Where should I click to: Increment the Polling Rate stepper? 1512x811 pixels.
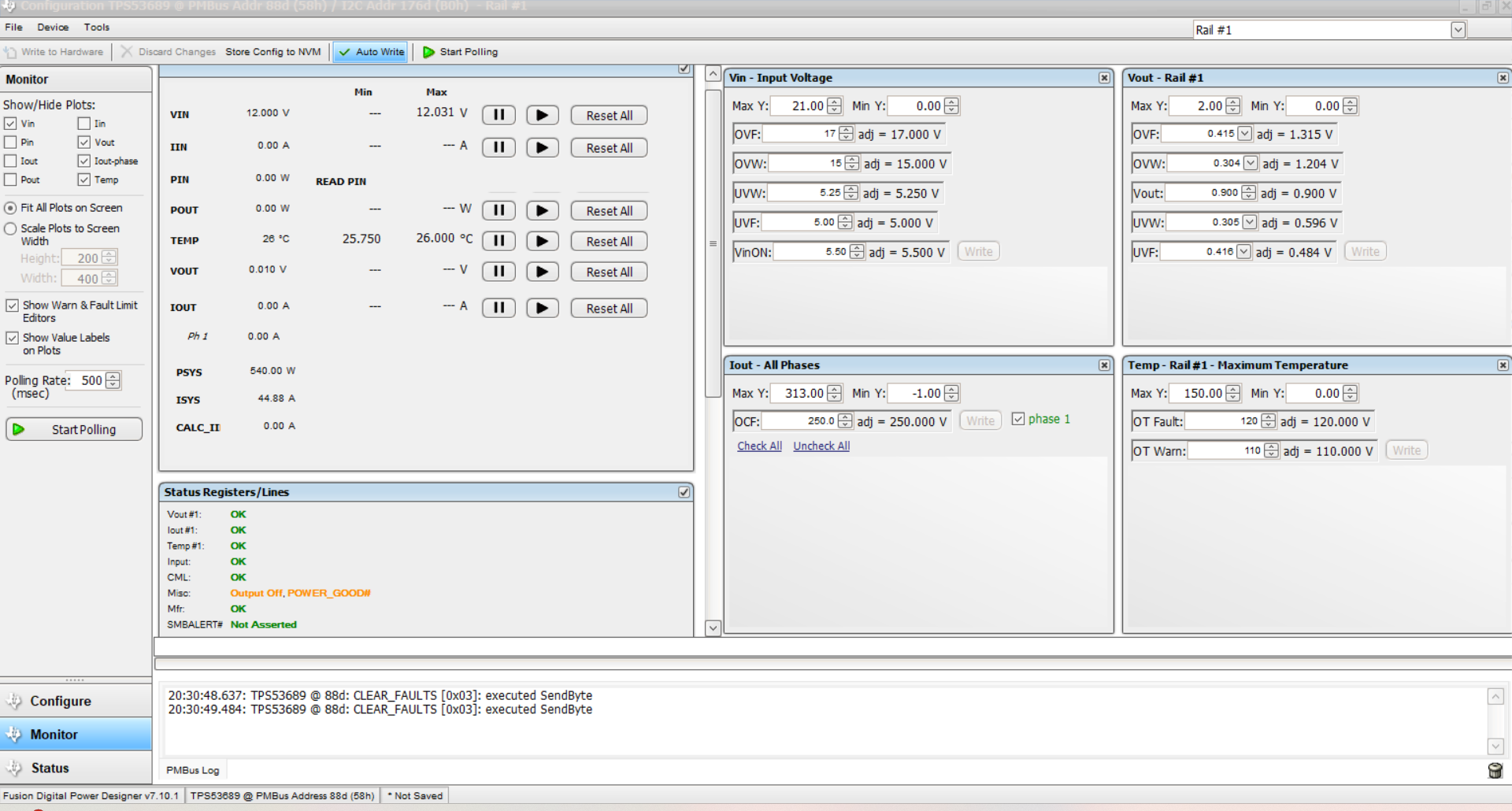click(x=113, y=376)
